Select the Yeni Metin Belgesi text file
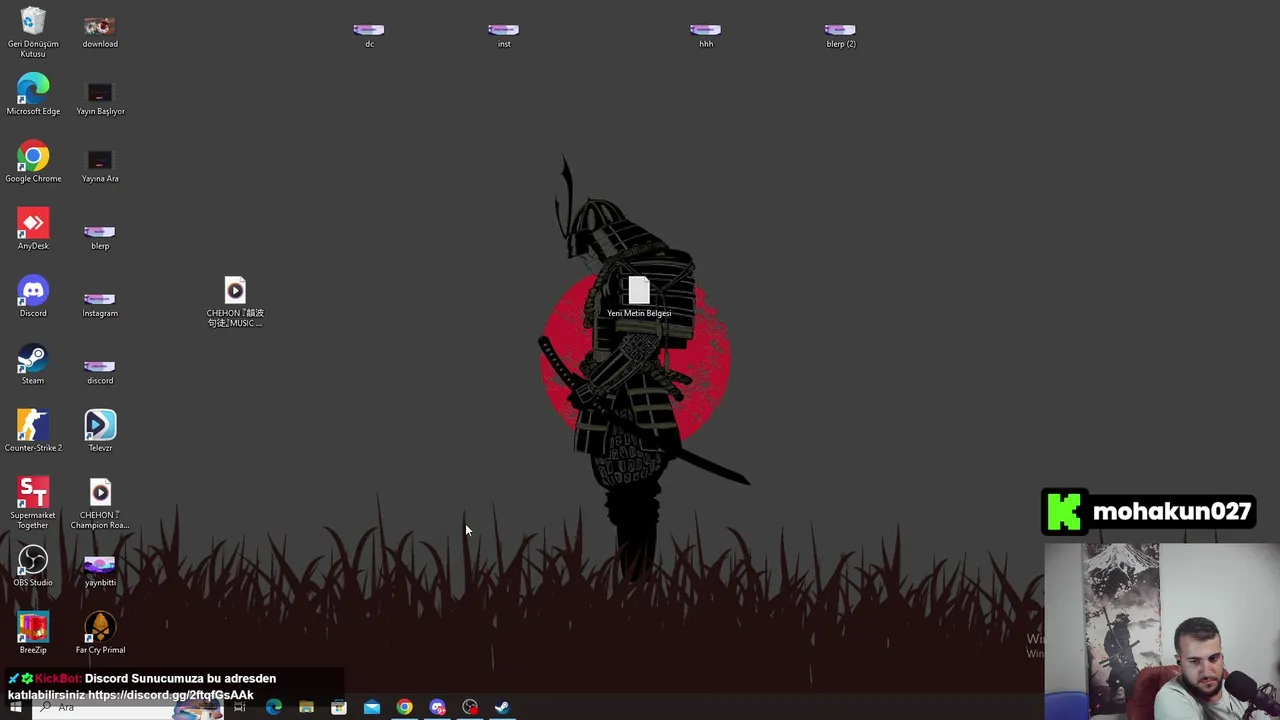This screenshot has height=720, width=1280. point(639,298)
